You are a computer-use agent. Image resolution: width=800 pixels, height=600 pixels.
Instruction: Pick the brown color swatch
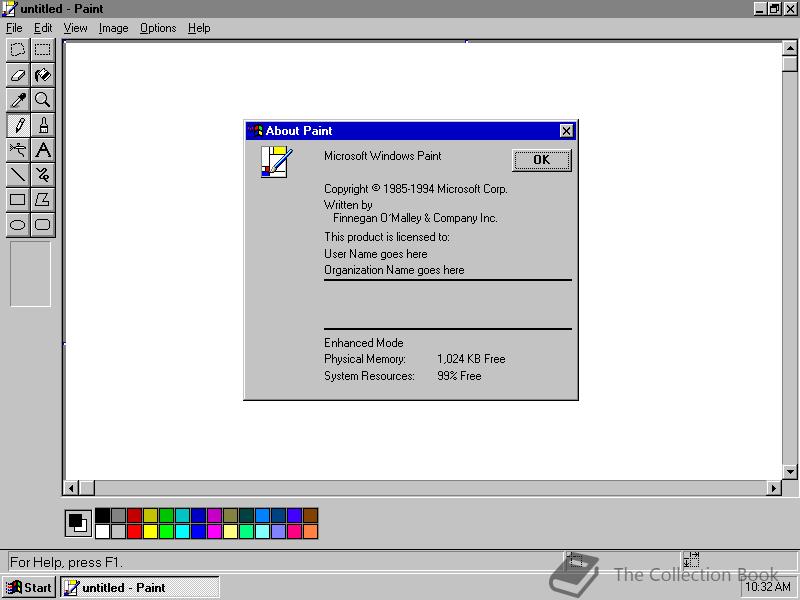[x=310, y=515]
